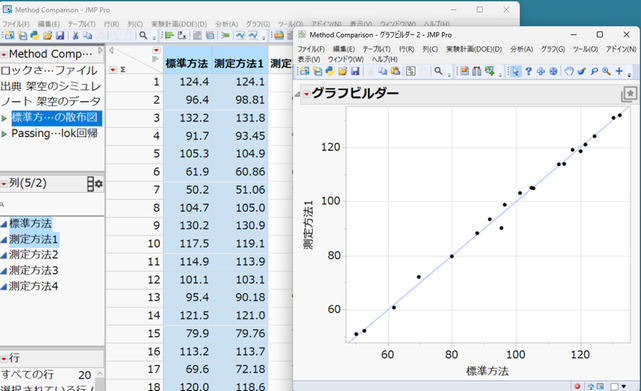Screen dimensions: 641x391
Task: Open red triangle menu next to Method Comp table name
Action: click(x=4, y=54)
